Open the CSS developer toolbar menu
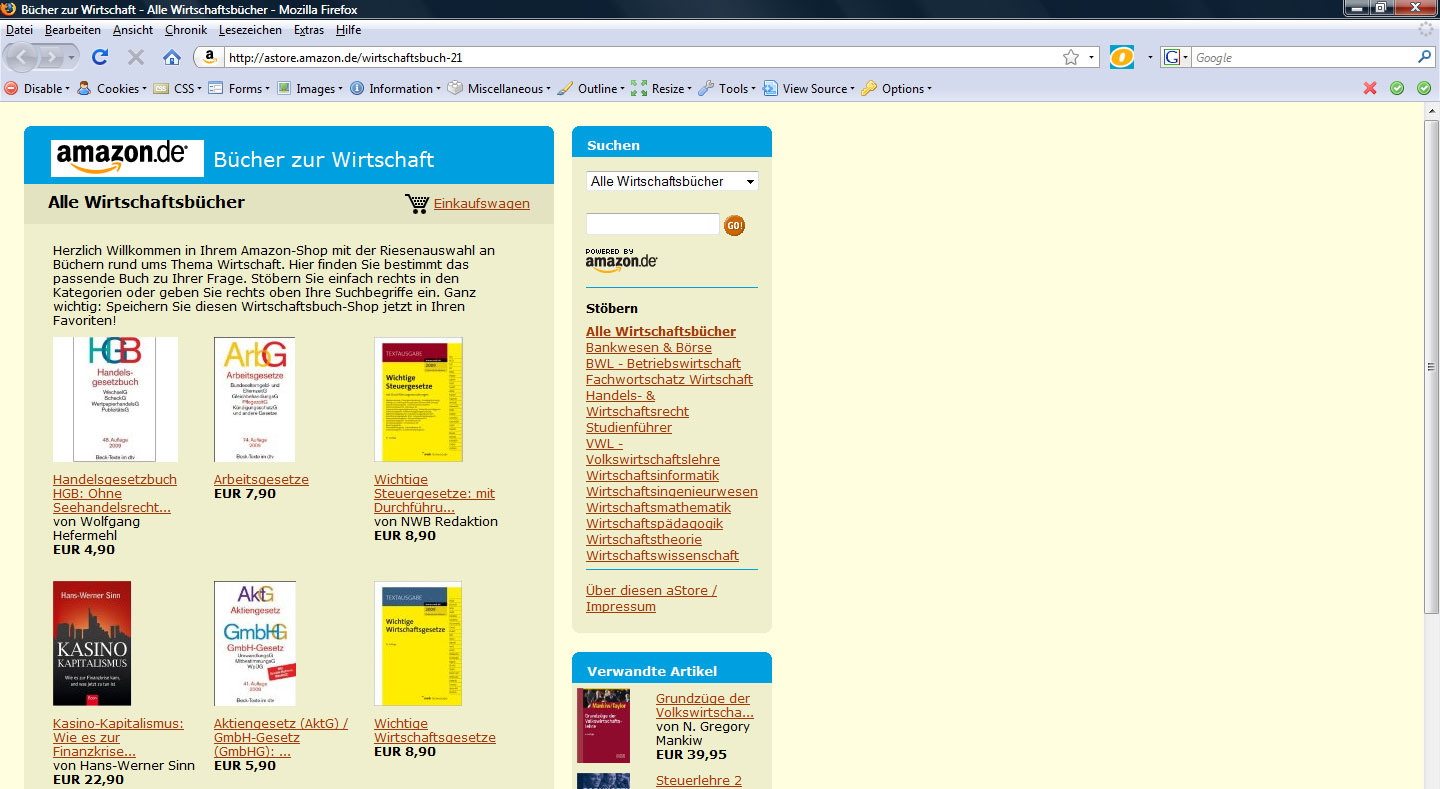This screenshot has width=1440, height=789. [178, 88]
